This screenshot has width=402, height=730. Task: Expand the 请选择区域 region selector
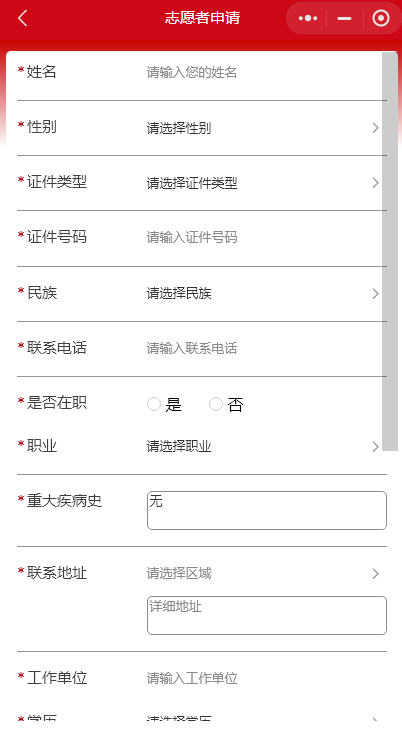(x=263, y=573)
